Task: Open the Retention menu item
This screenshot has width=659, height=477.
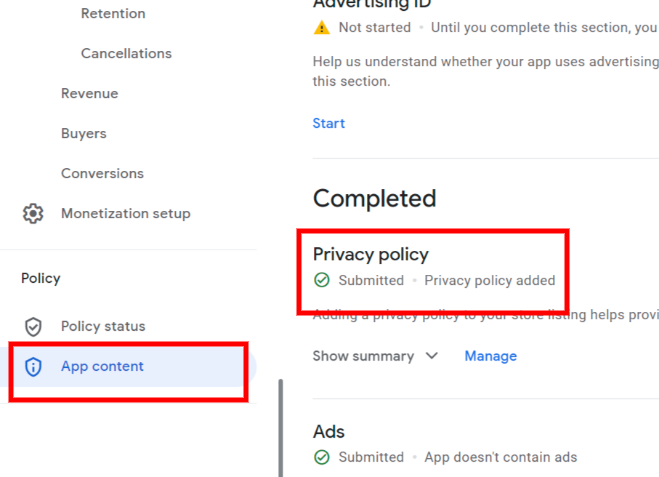Action: 113,14
